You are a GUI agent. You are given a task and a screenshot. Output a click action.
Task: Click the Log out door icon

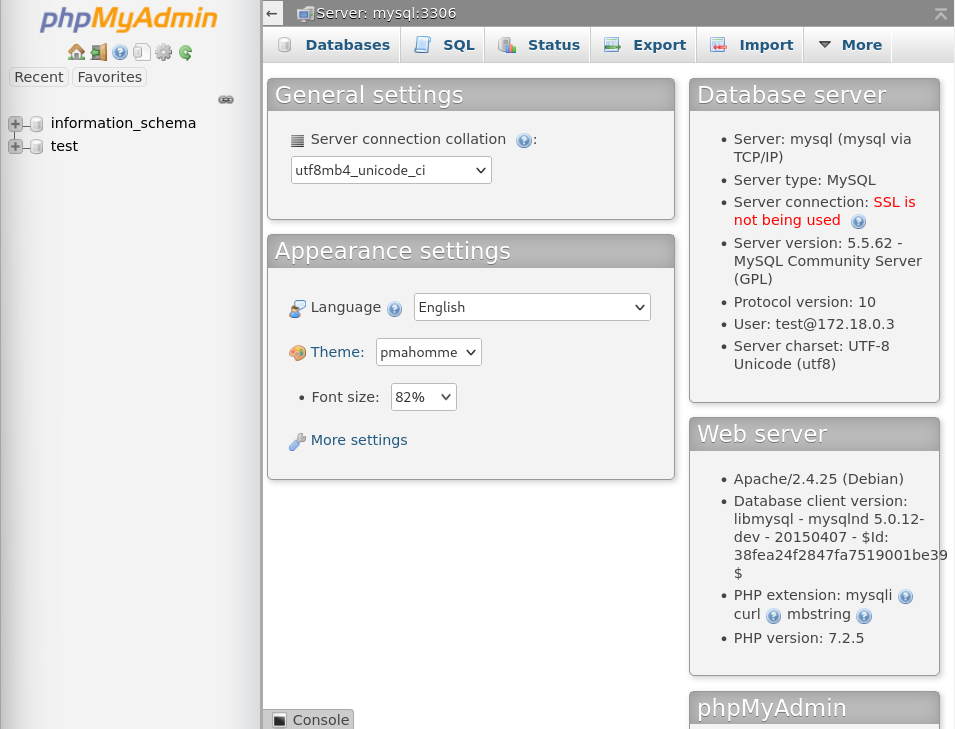pos(99,52)
